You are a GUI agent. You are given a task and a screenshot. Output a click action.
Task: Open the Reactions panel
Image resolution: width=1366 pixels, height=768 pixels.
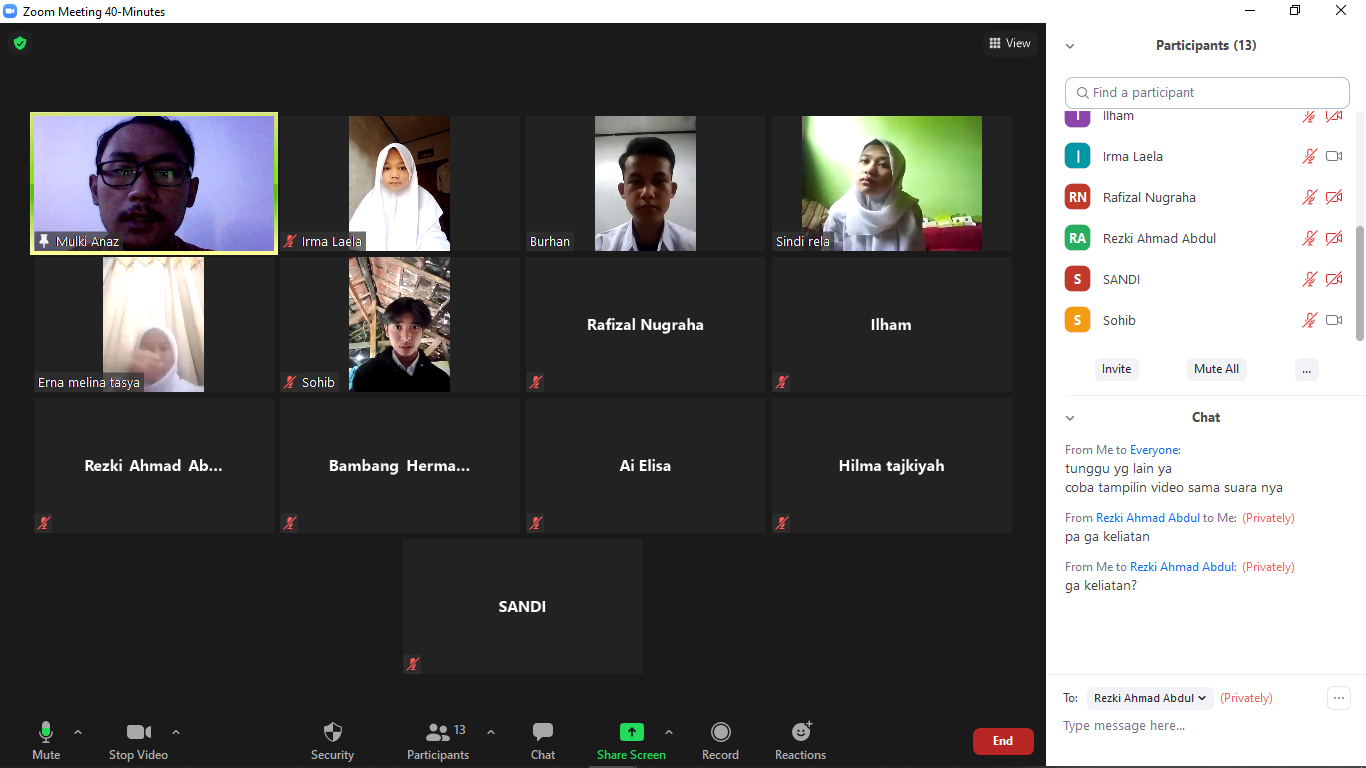click(799, 731)
